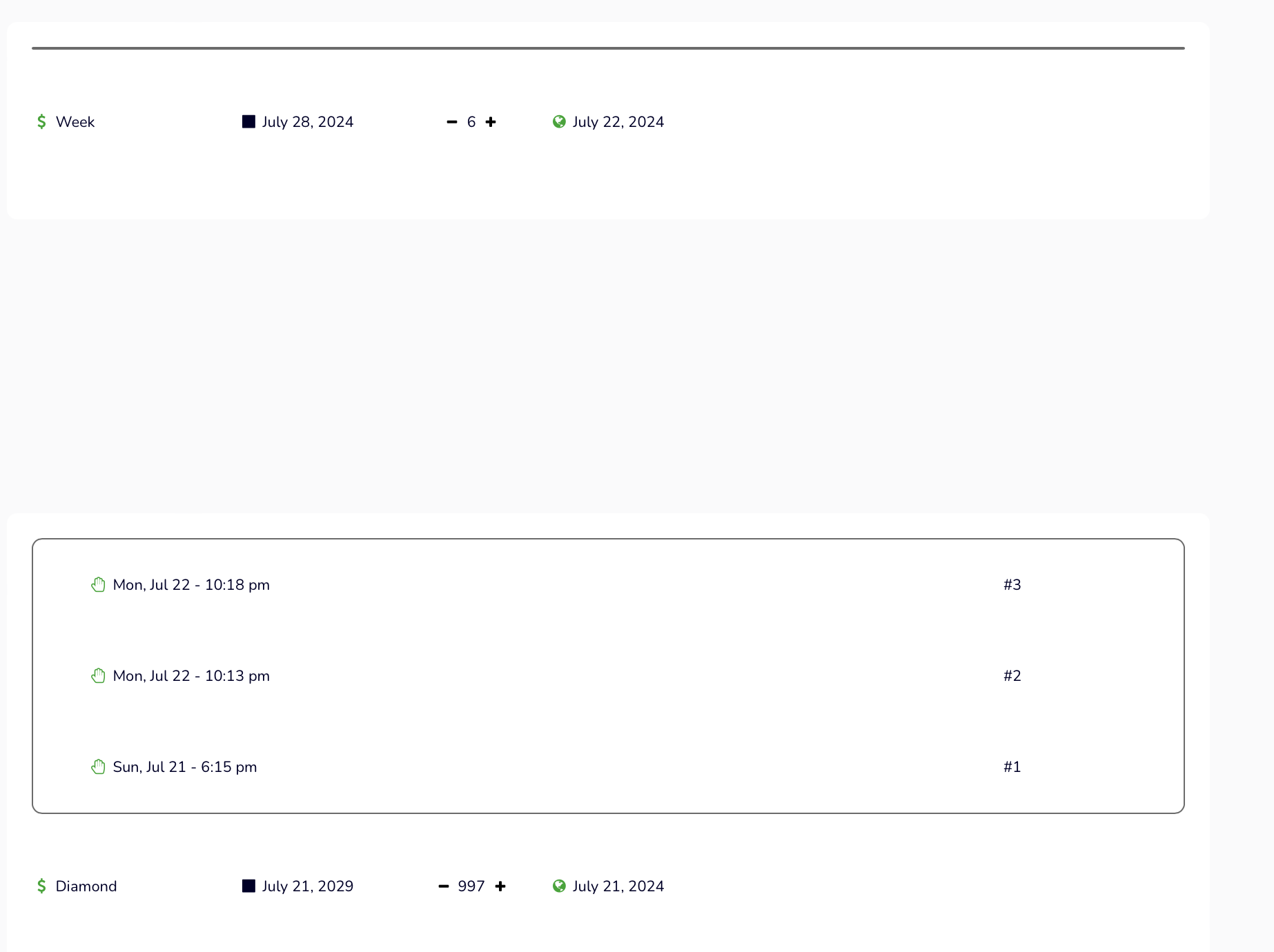This screenshot has height=952, width=1274.
Task: Click the black square before July 28, 2024
Action: (x=248, y=122)
